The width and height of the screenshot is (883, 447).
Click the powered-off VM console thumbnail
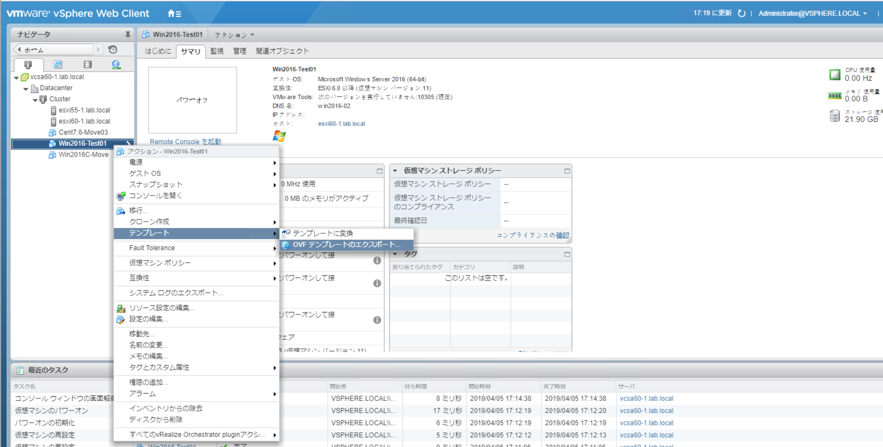pos(192,100)
